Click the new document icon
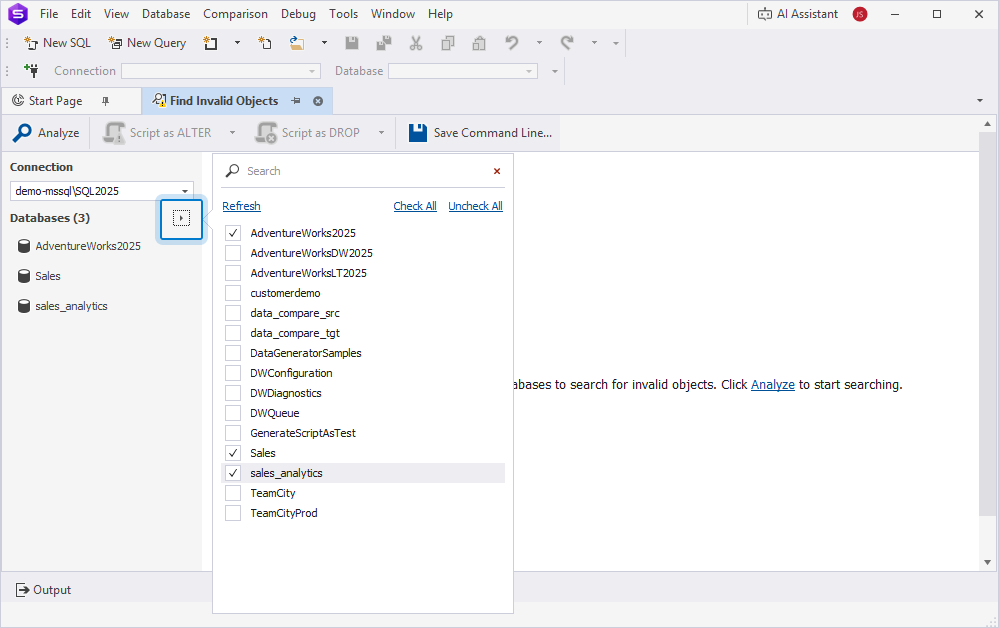Image resolution: width=999 pixels, height=628 pixels. (210, 43)
